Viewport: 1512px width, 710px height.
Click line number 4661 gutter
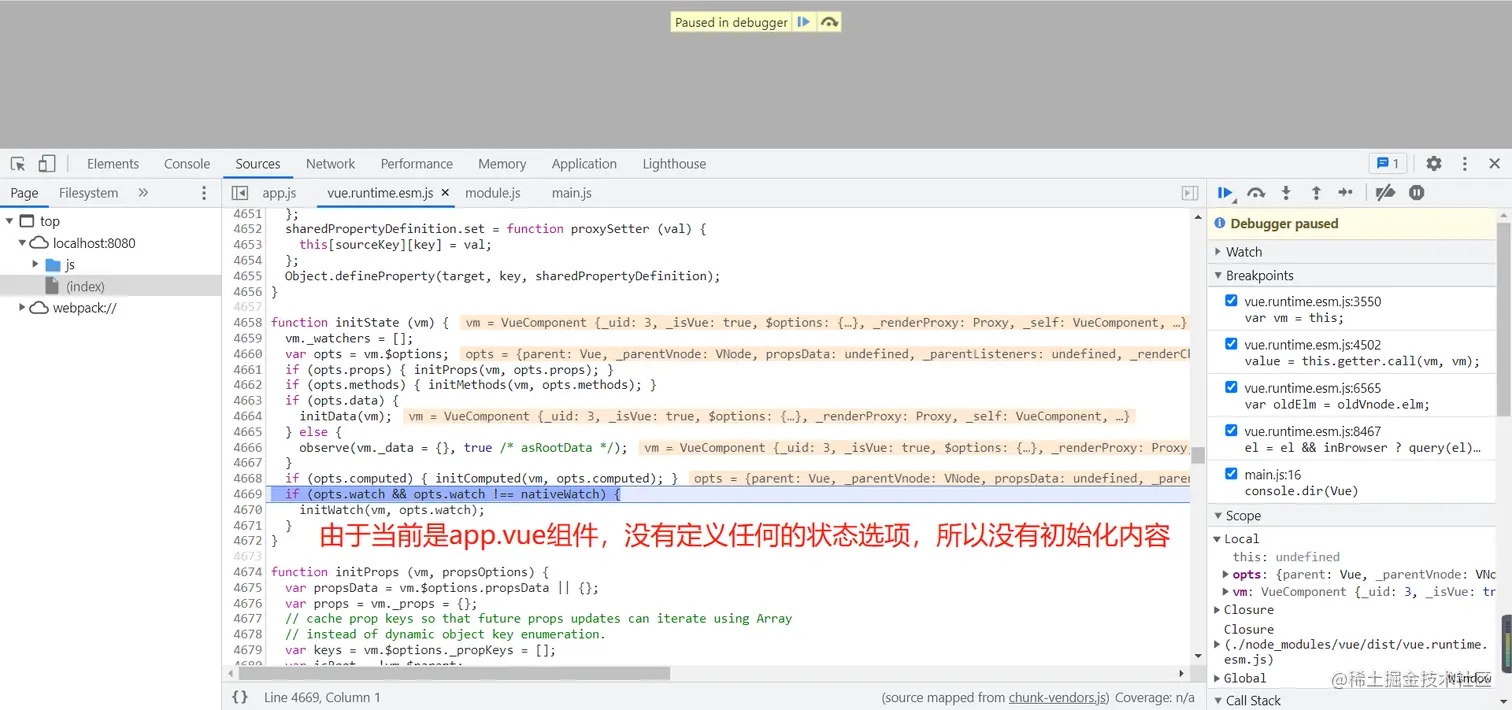pyautogui.click(x=247, y=369)
